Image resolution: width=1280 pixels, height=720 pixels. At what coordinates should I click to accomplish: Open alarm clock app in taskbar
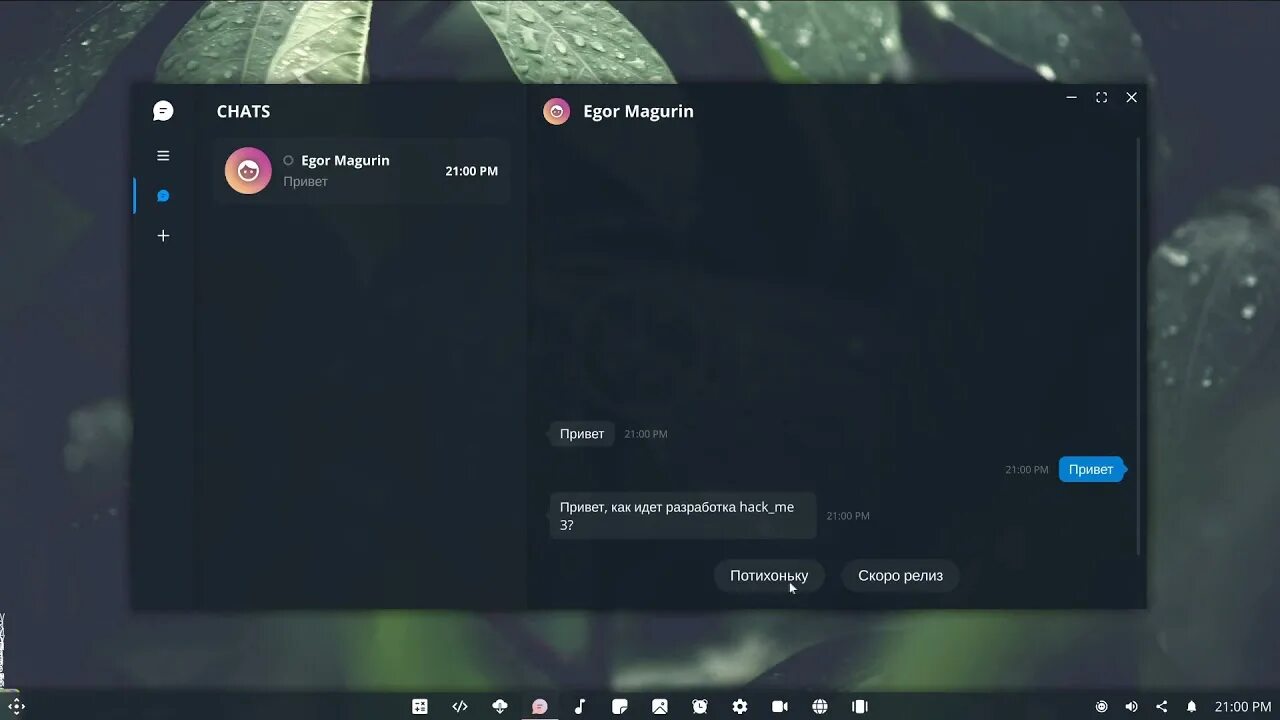[700, 706]
